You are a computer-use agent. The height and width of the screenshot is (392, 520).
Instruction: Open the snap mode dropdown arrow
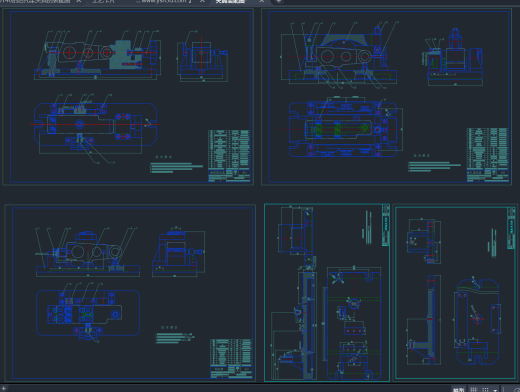[495, 389]
